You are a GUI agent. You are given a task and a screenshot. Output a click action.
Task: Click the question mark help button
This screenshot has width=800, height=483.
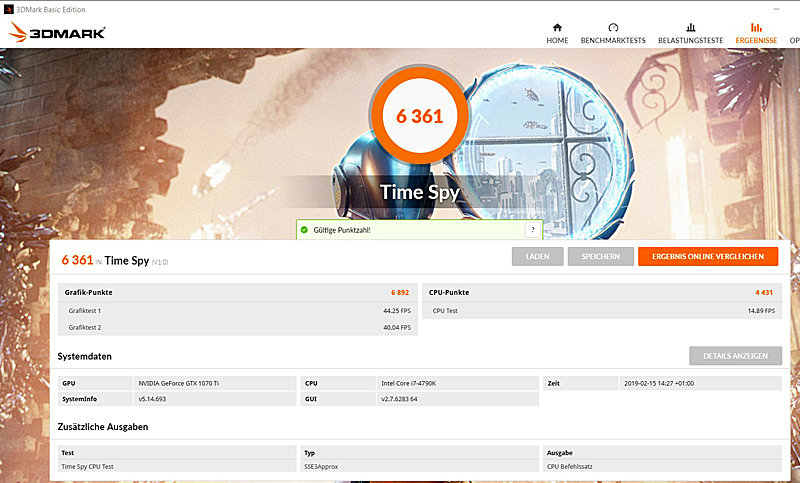[x=533, y=230]
